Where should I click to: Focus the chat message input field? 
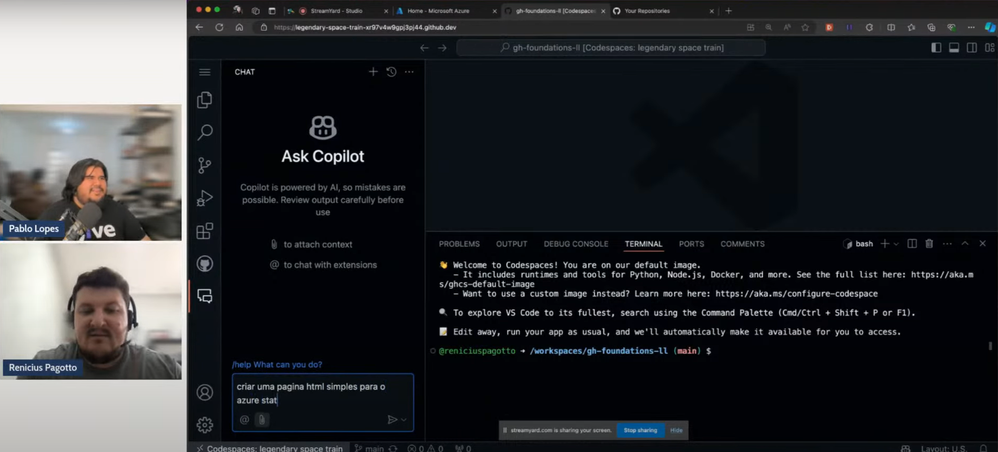tap(323, 393)
